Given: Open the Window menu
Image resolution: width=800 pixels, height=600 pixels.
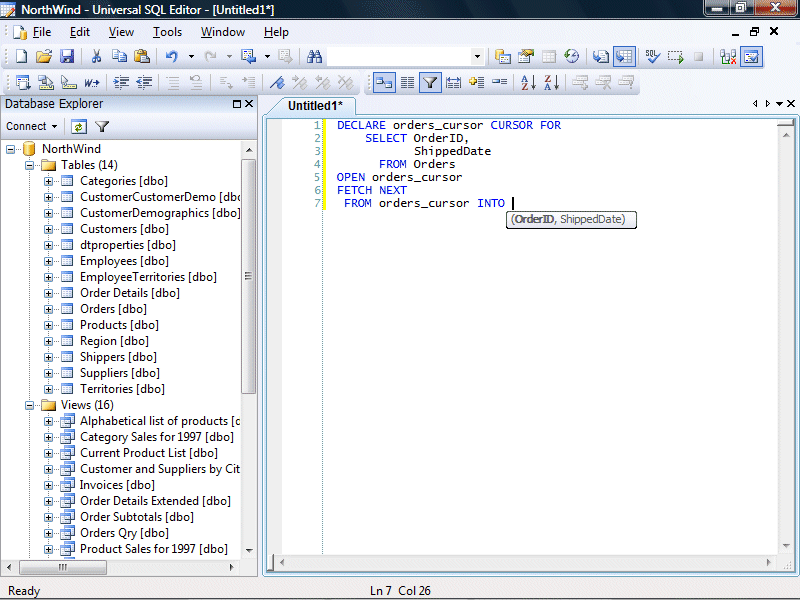Looking at the screenshot, I should click(222, 32).
